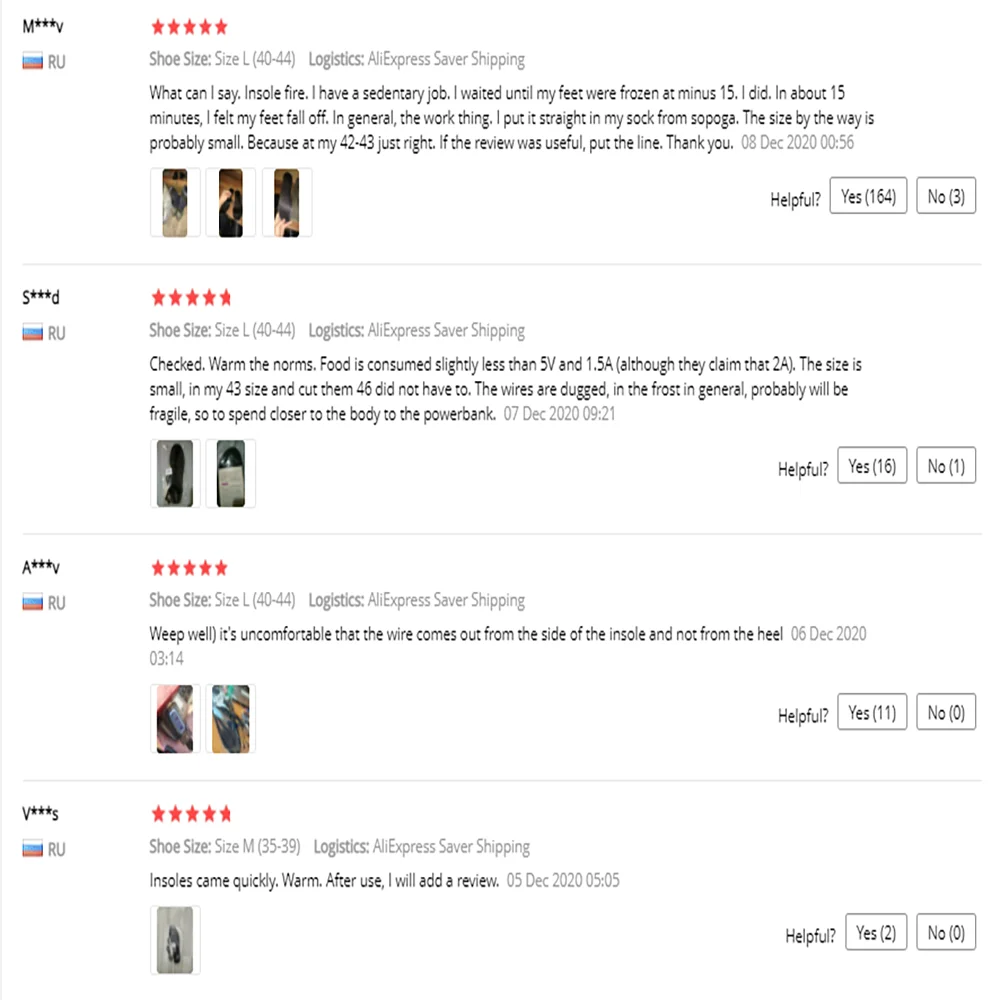1000x1000 pixels.
Task: Open first photo thumbnail in S***d's review
Action: tap(175, 473)
